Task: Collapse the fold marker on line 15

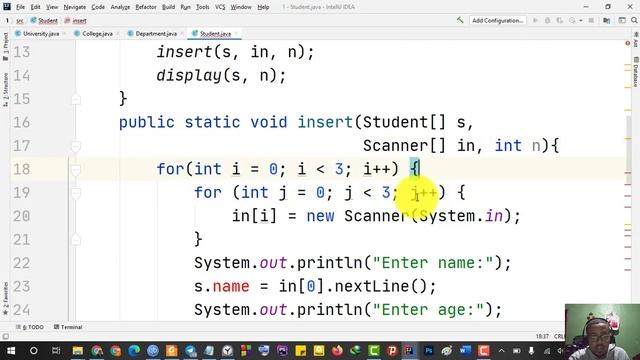Action: coord(76,99)
